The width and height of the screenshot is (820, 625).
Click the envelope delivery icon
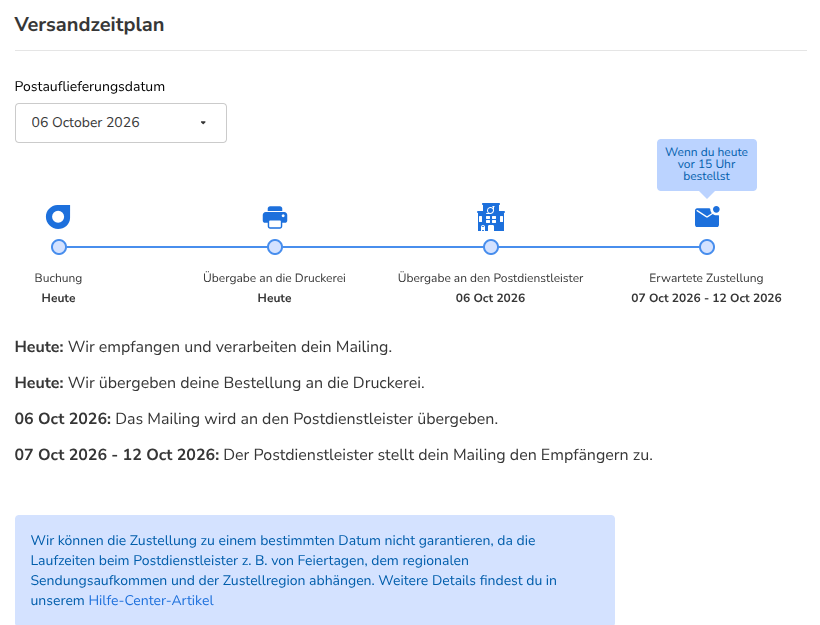click(x=707, y=217)
